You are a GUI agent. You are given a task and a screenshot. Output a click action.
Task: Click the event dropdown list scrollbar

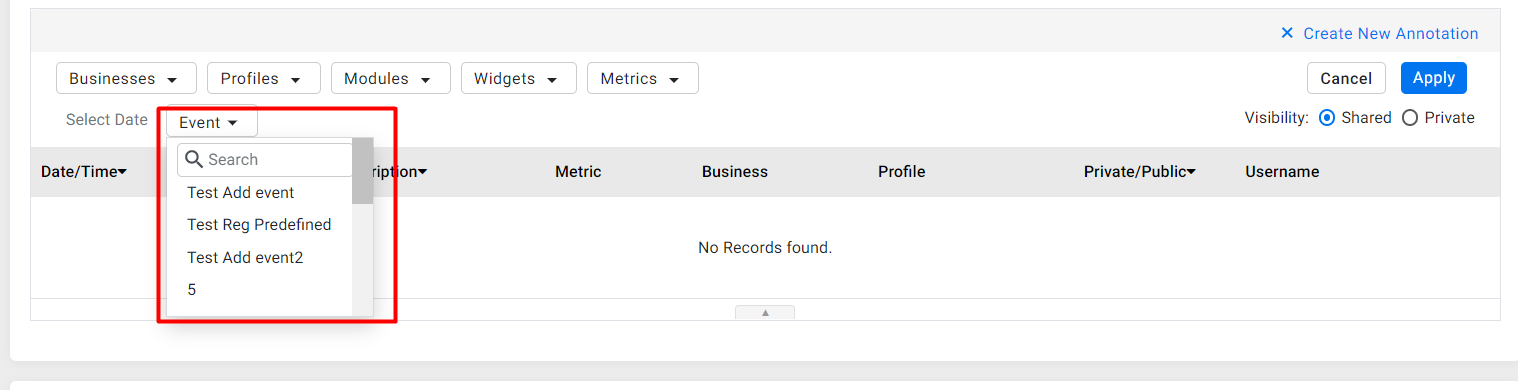click(x=362, y=171)
